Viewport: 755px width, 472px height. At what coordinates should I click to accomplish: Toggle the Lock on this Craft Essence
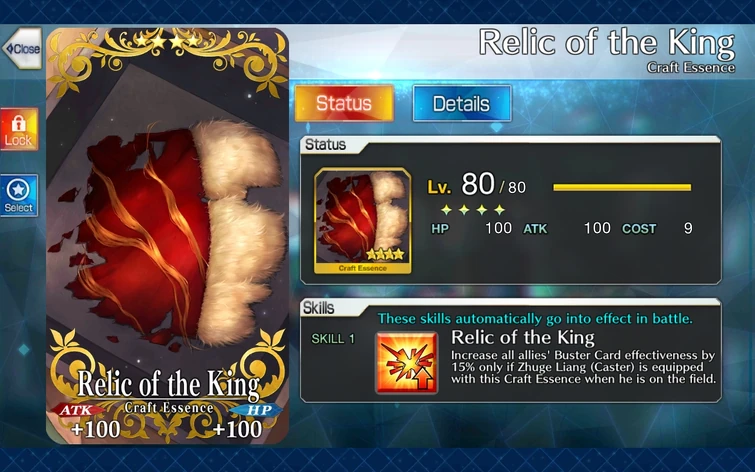point(19,129)
